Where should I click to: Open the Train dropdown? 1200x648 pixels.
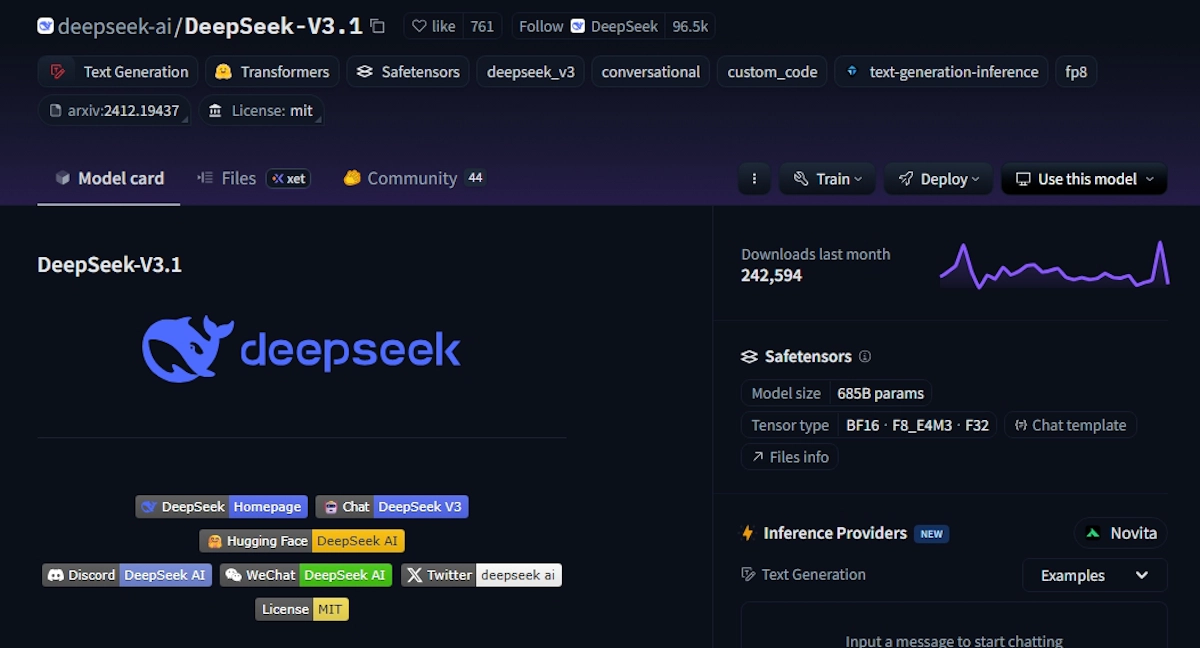click(827, 178)
